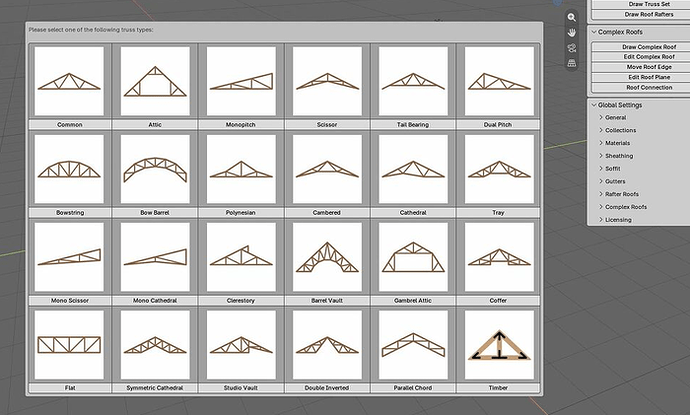Click the Monopitch label button
Image resolution: width=690 pixels, height=415 pixels.
241,125
